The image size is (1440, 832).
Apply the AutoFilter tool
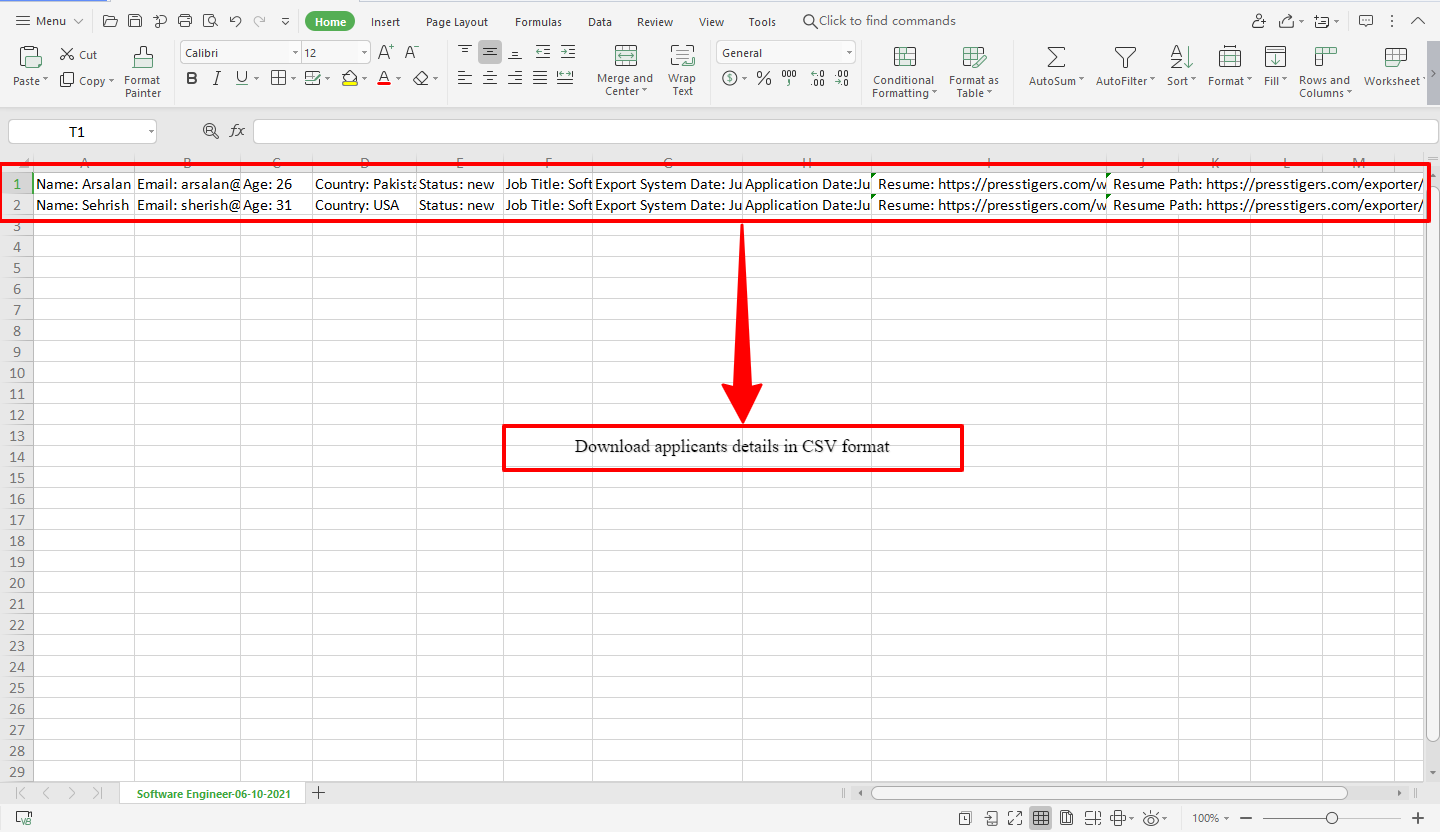(1124, 67)
